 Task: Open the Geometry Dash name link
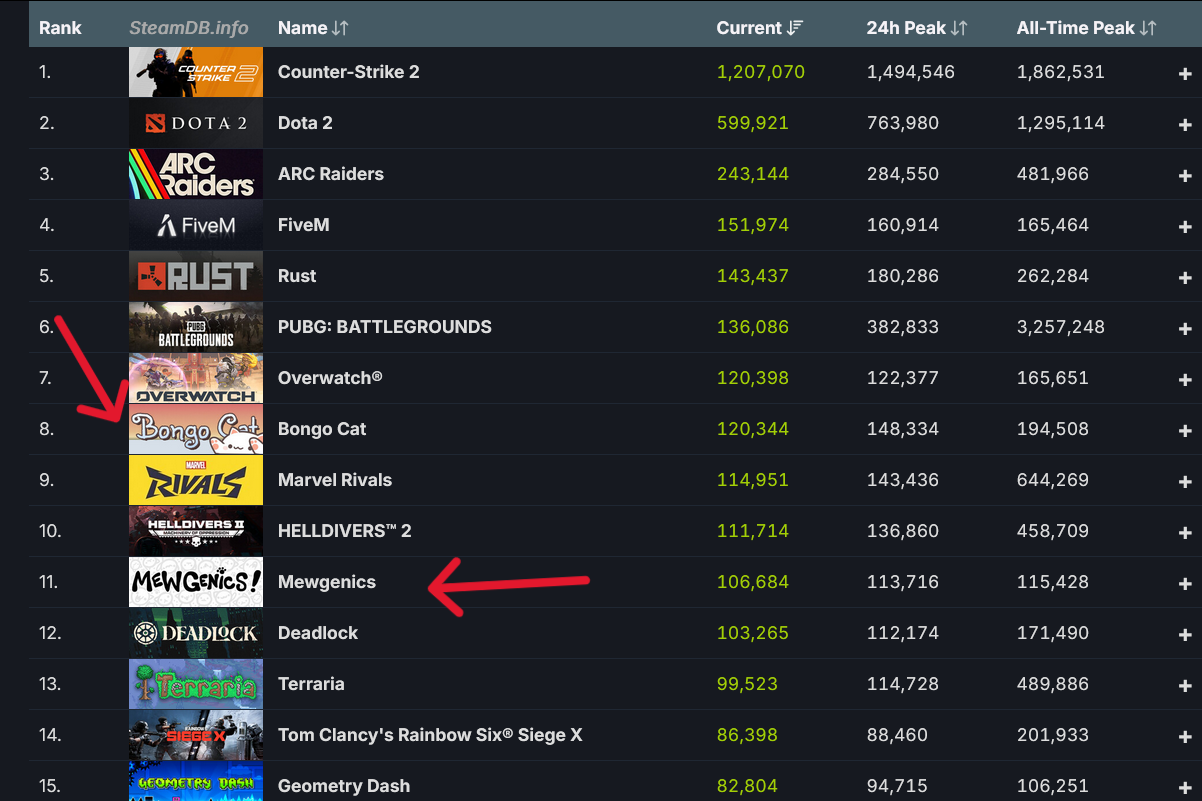[x=344, y=786]
